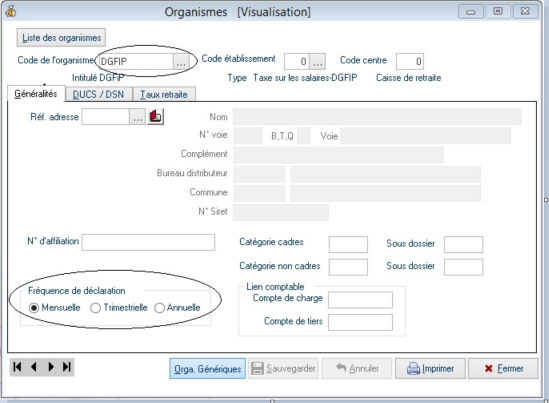549x403 pixels.
Task: Open the address book icon beside Réf. adresse
Action: tap(155, 117)
